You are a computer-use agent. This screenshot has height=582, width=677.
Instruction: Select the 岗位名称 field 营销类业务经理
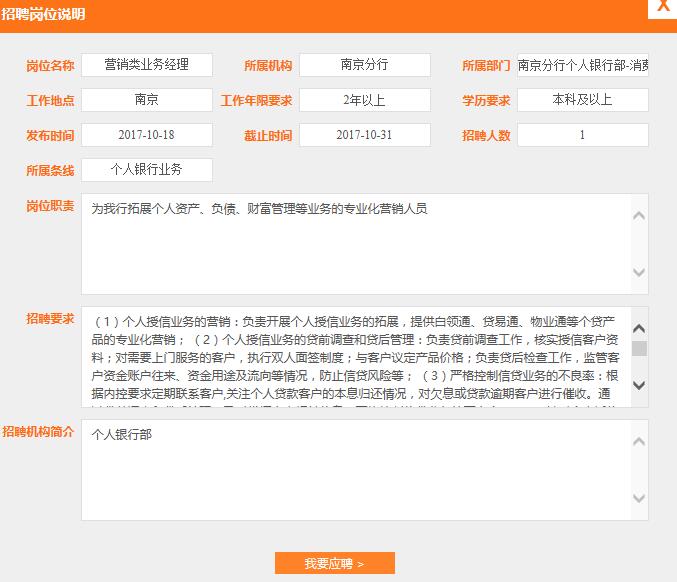pos(147,65)
